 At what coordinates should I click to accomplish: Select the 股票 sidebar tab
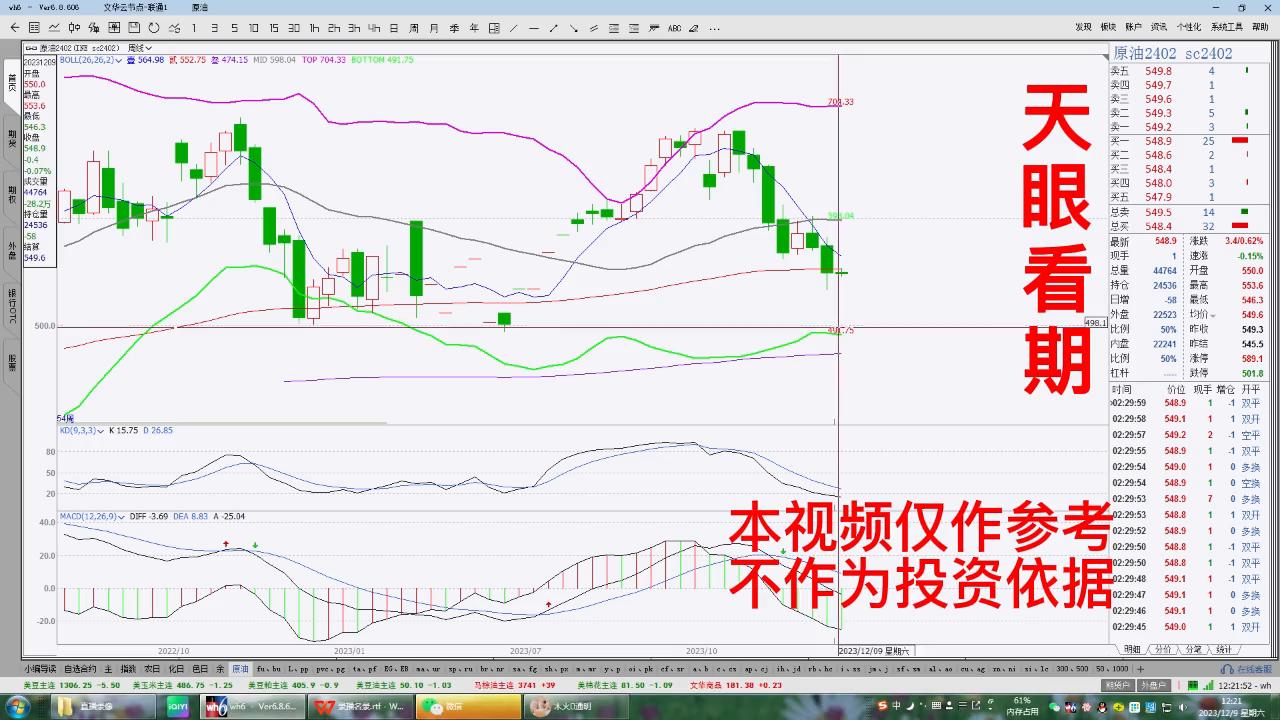(11, 361)
